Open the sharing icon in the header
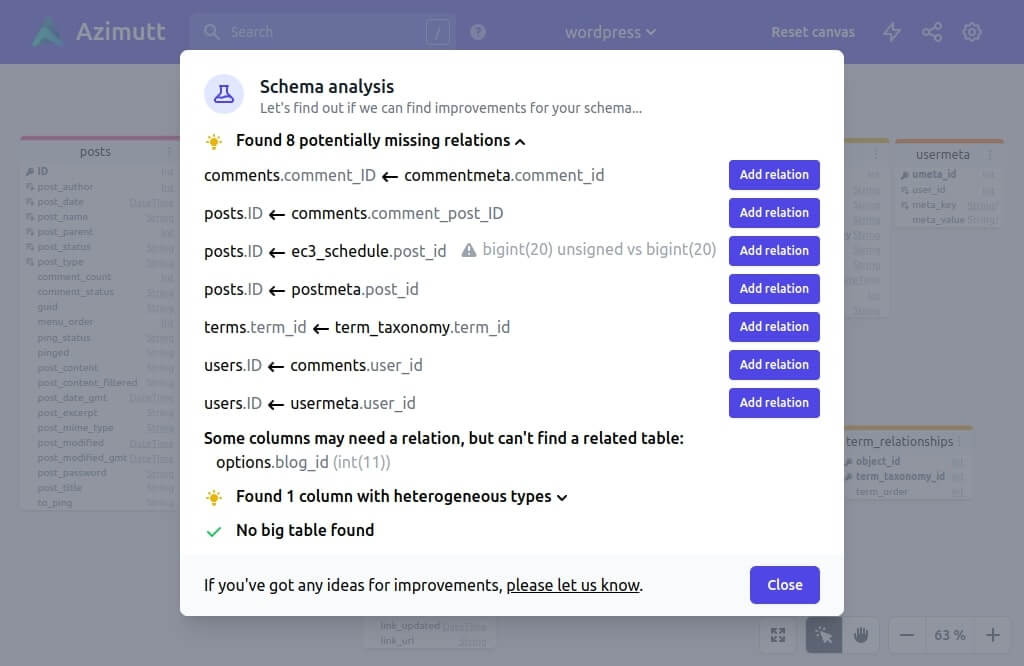Screen dimensions: 1024x666 tap(932, 31)
